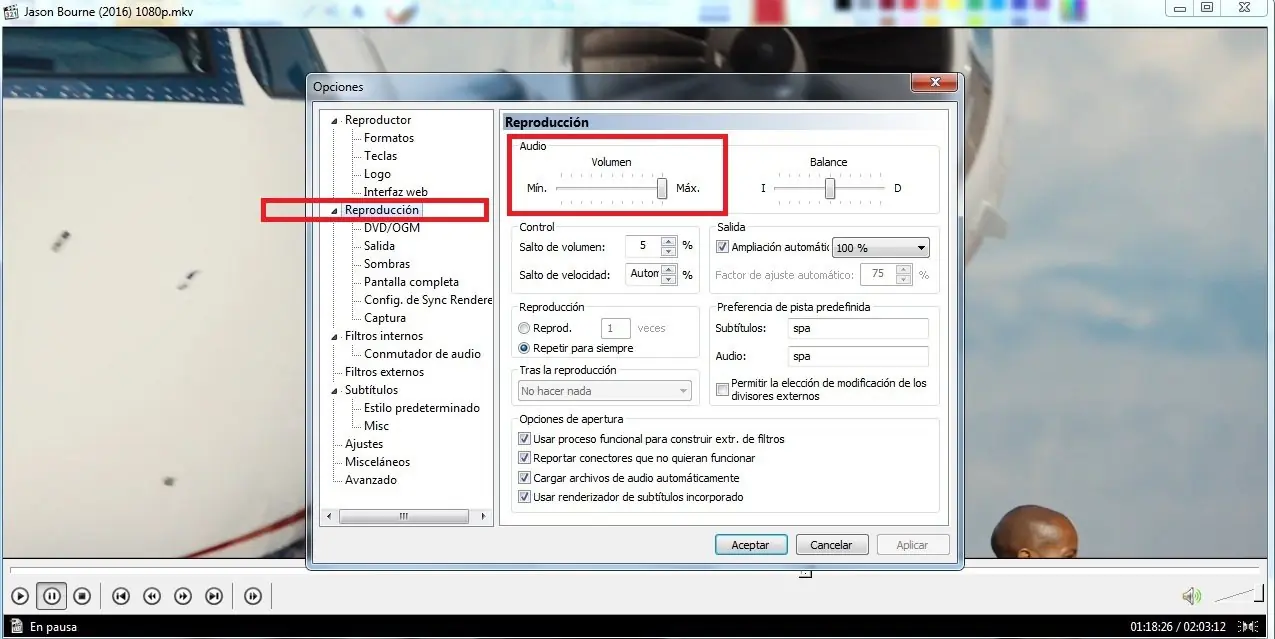Click the Play button in the player toolbar

20,597
